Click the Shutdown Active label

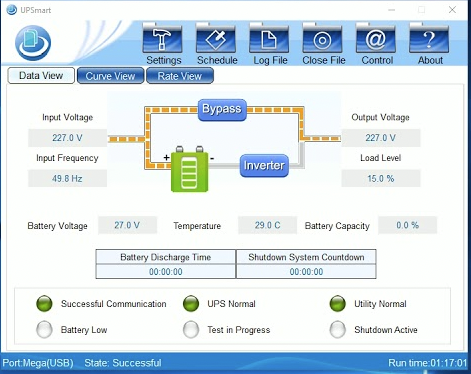386,330
